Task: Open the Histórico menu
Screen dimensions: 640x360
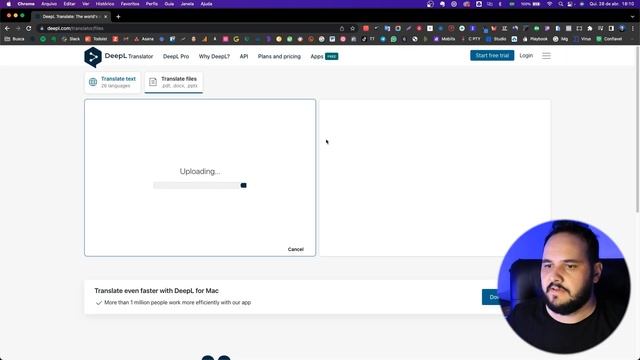Action: (x=105, y=4)
